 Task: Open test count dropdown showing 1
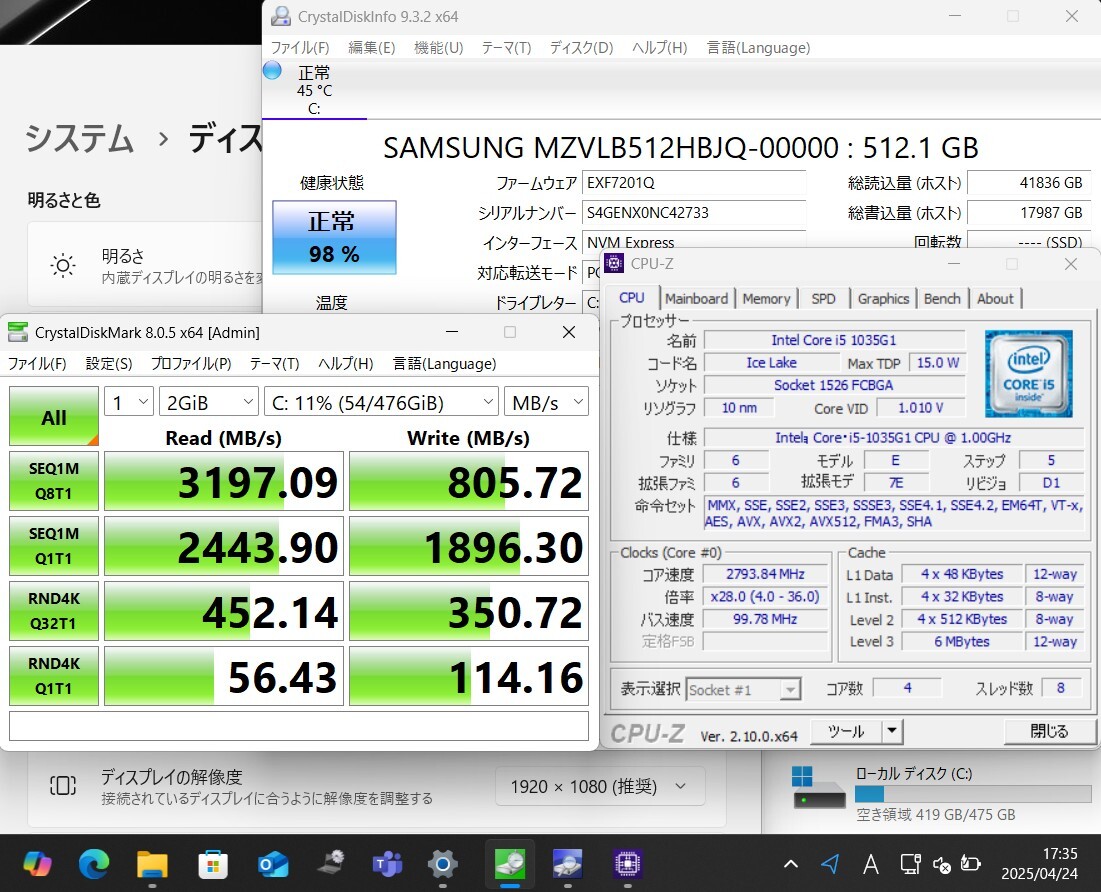click(x=129, y=402)
